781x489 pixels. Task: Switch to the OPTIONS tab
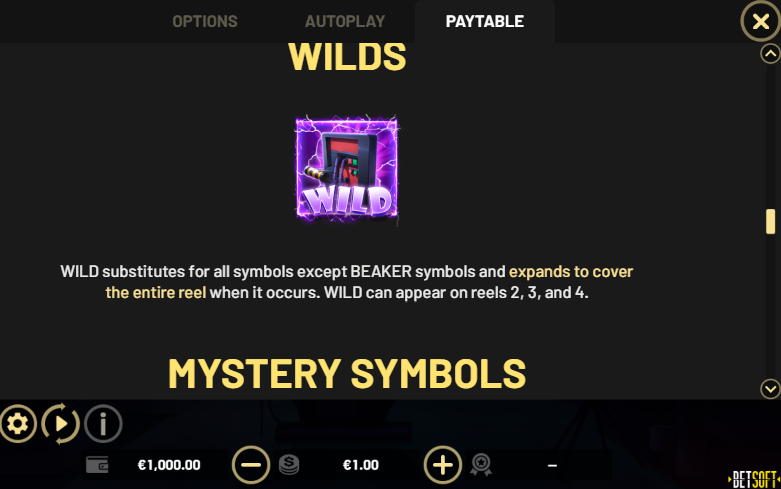pyautogui.click(x=205, y=21)
